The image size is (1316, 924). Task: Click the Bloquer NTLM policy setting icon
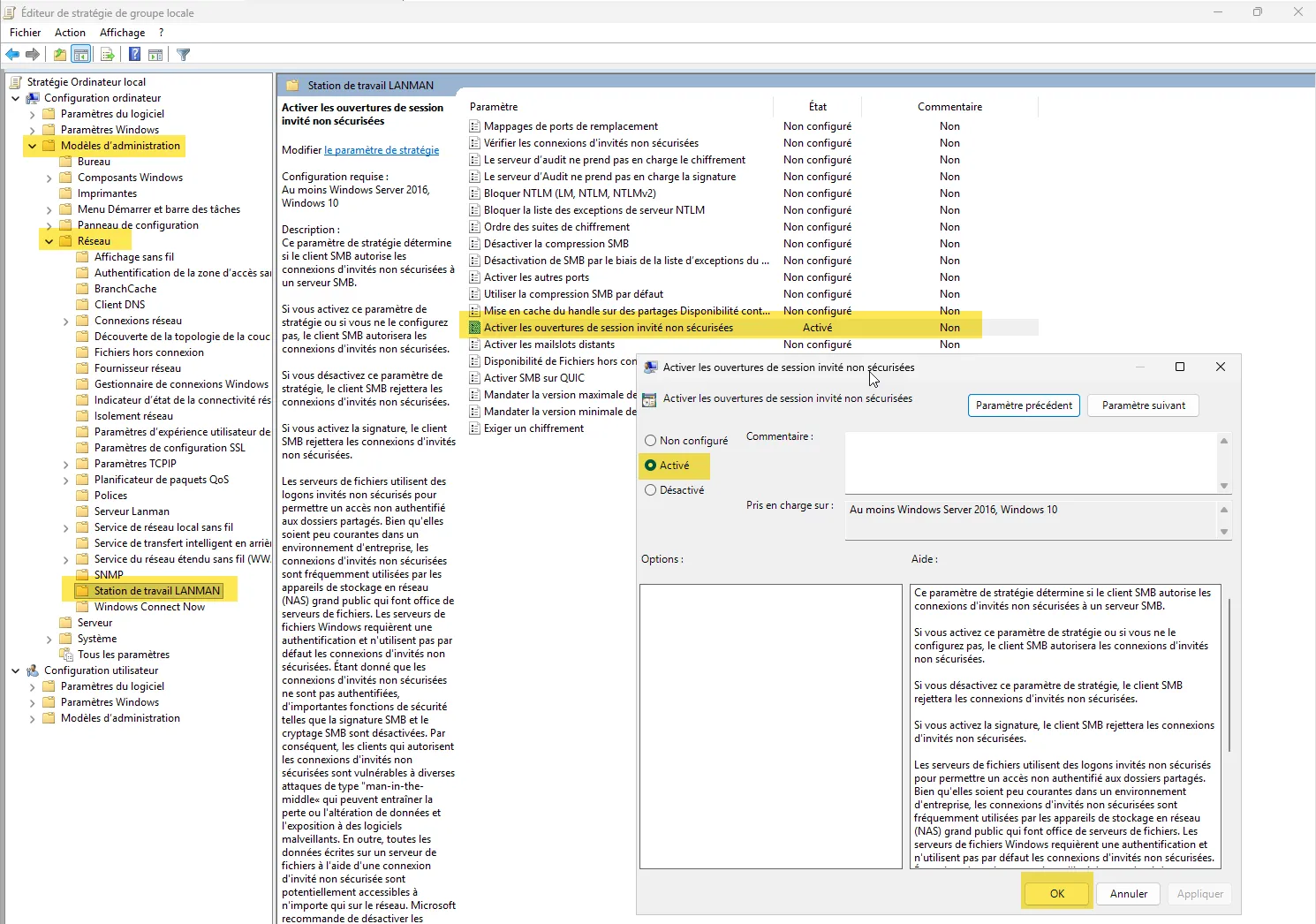coord(475,193)
